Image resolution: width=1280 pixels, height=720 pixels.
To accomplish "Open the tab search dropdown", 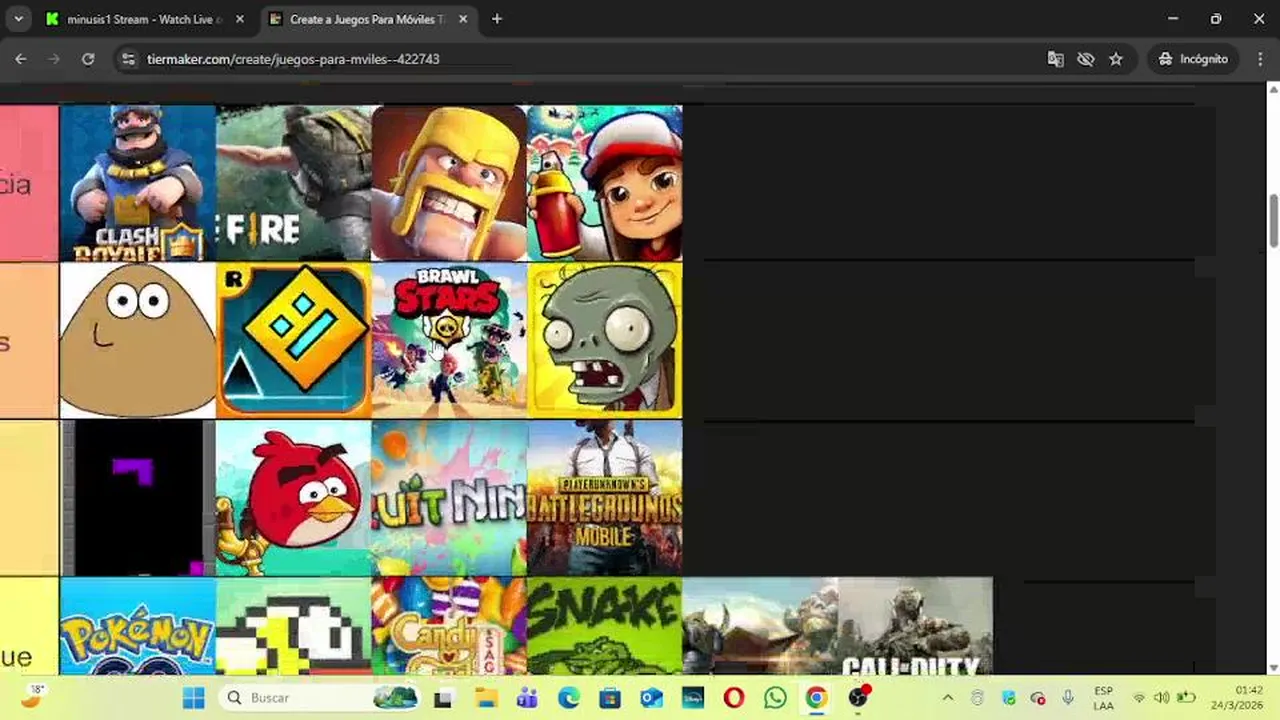I will 18,19.
